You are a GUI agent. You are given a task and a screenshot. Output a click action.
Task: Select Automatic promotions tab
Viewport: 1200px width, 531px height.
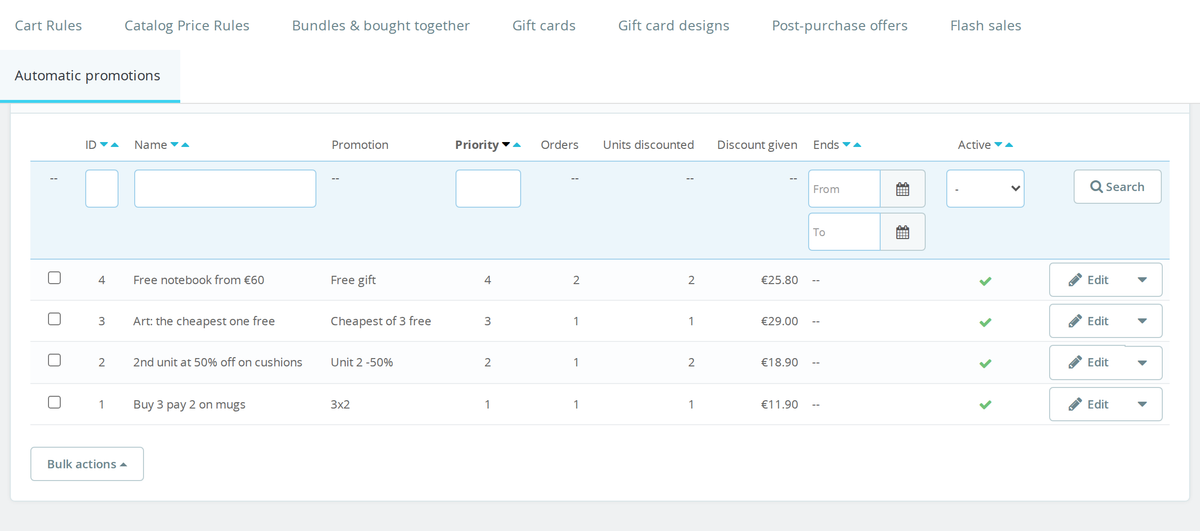point(88,76)
